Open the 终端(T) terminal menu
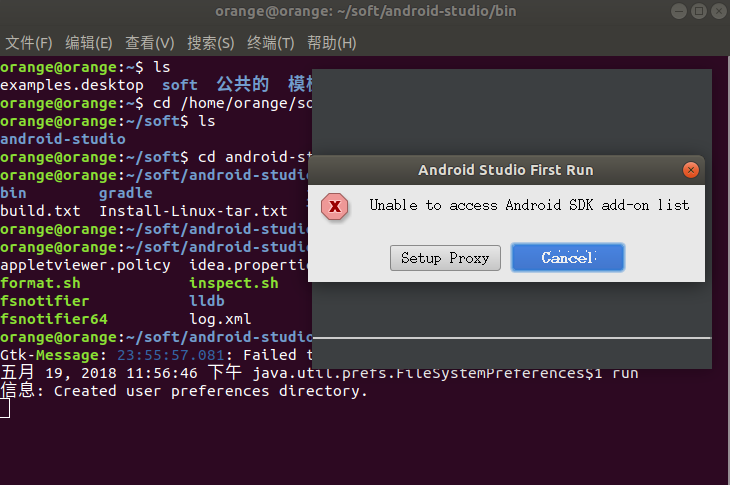The width and height of the screenshot is (730, 485). 270,43
